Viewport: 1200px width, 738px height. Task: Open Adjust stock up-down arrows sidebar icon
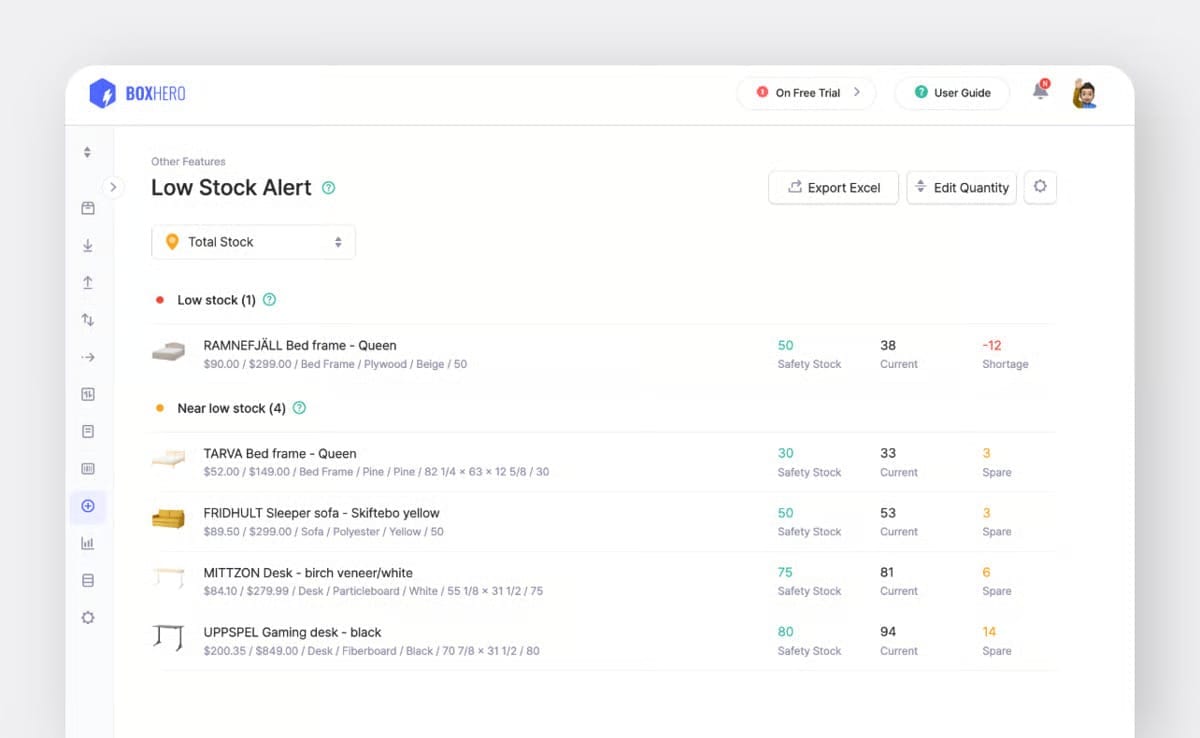tap(88, 320)
